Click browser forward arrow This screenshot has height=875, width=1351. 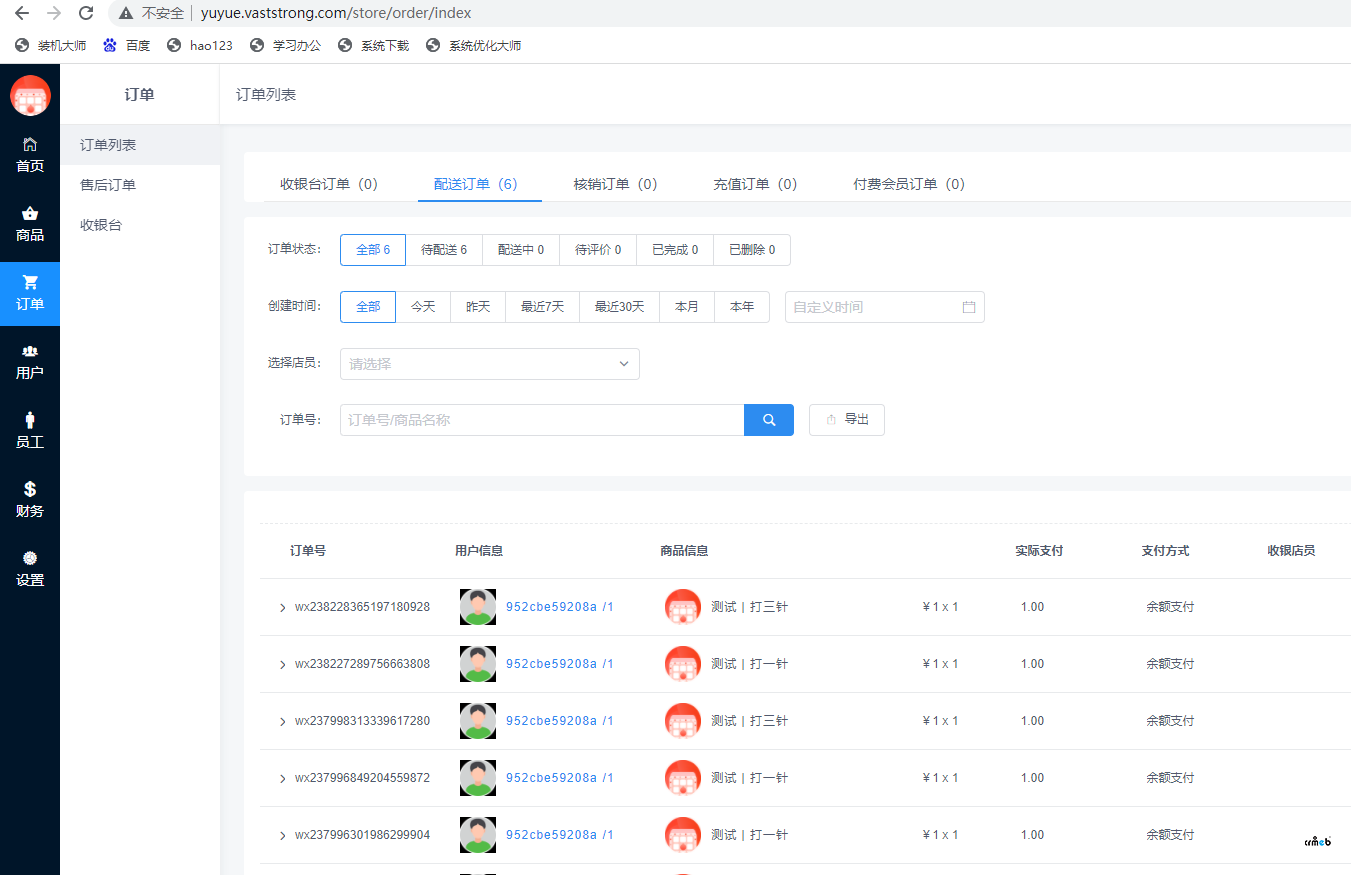point(54,13)
